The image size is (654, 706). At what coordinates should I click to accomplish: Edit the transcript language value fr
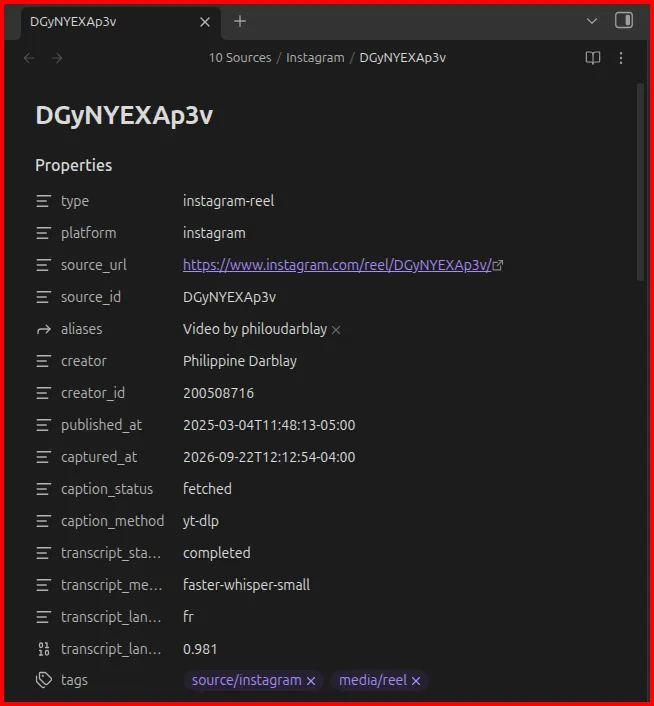189,617
